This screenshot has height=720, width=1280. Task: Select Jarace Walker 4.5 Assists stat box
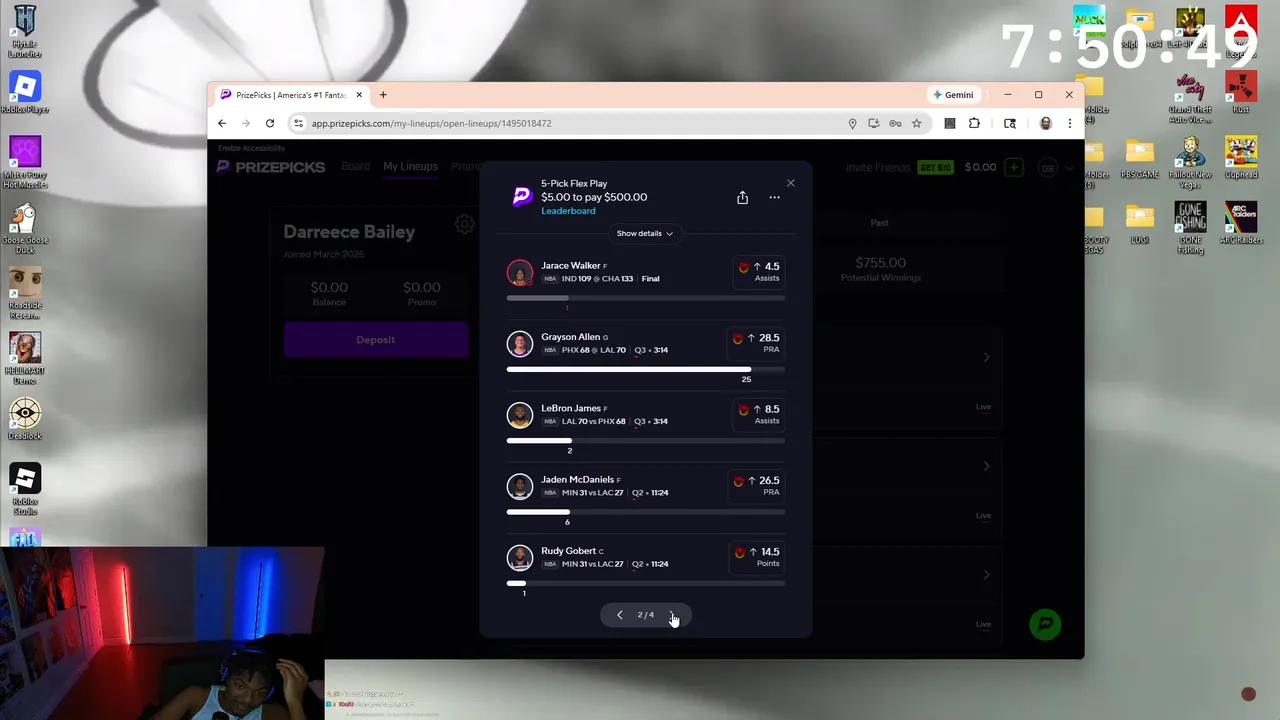pos(758,272)
